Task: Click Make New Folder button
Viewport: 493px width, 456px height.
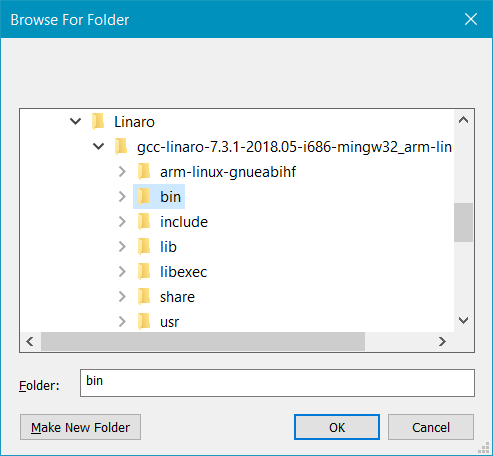Action: click(x=80, y=427)
